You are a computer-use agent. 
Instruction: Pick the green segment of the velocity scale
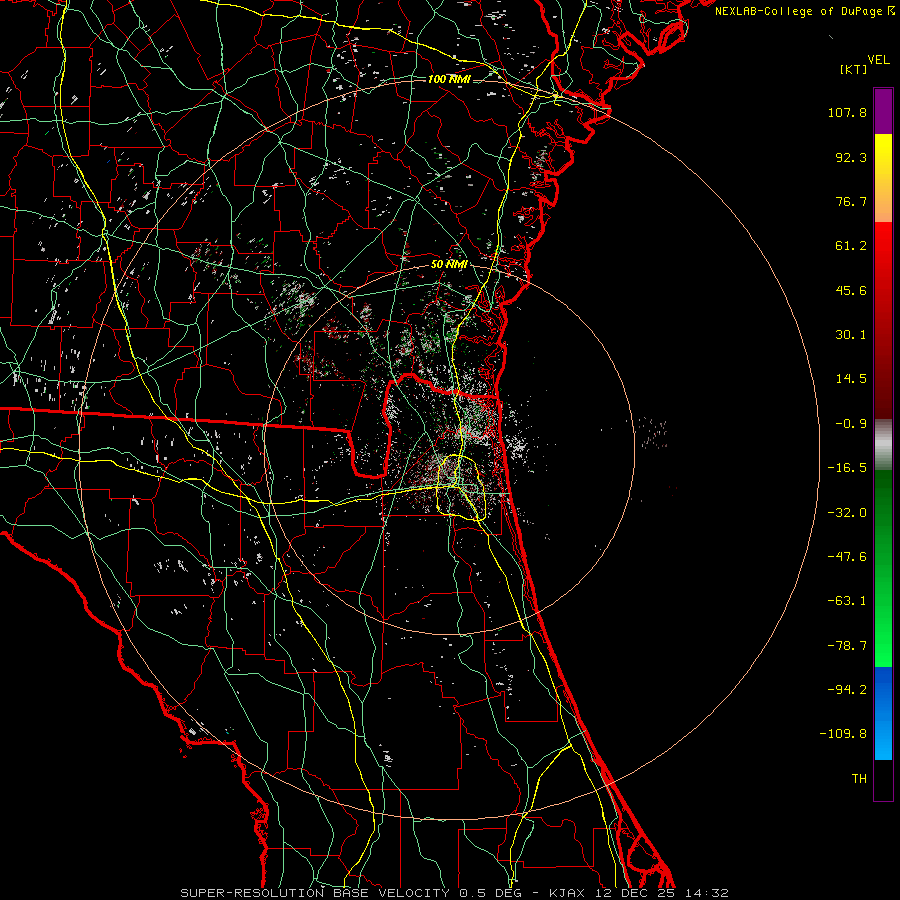[883, 568]
